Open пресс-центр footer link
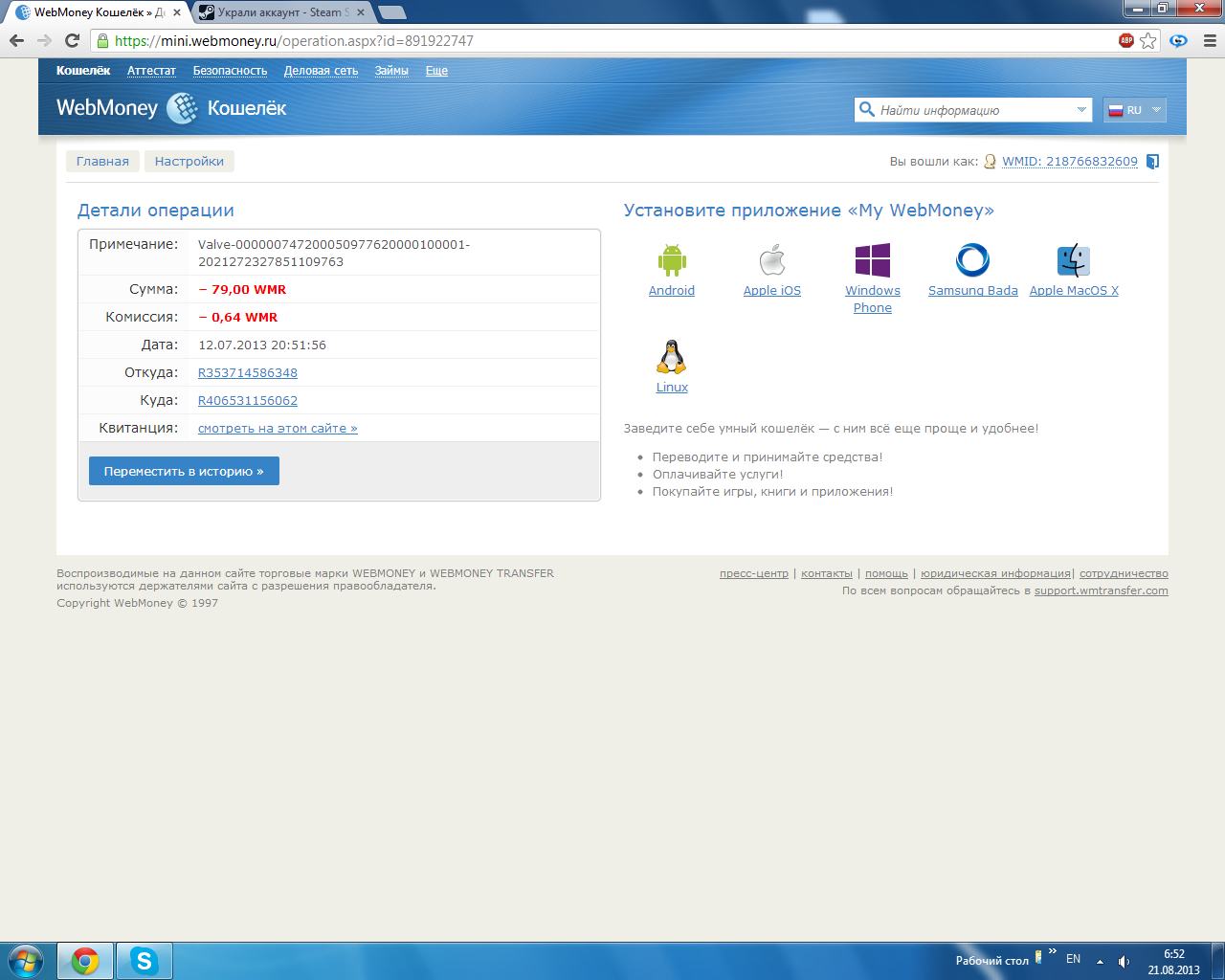This screenshot has width=1225, height=980. (x=754, y=573)
